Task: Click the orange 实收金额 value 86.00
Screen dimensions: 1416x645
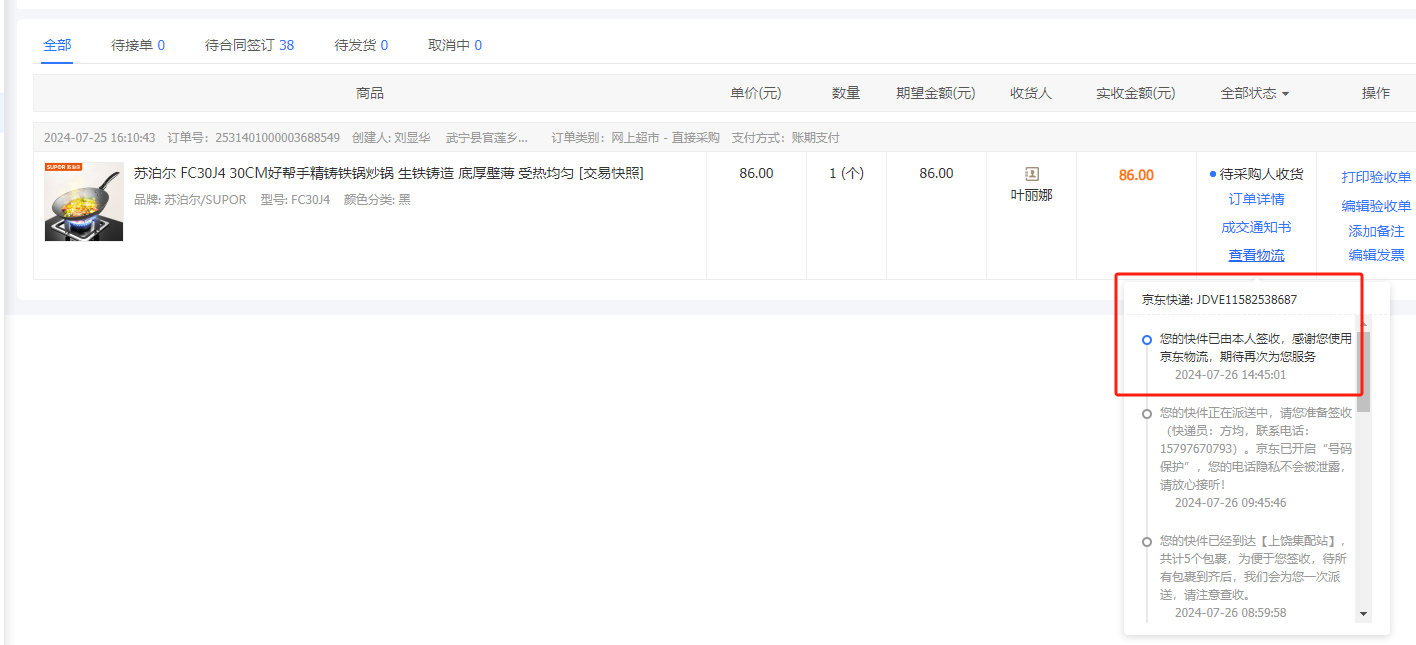Action: pos(1136,175)
